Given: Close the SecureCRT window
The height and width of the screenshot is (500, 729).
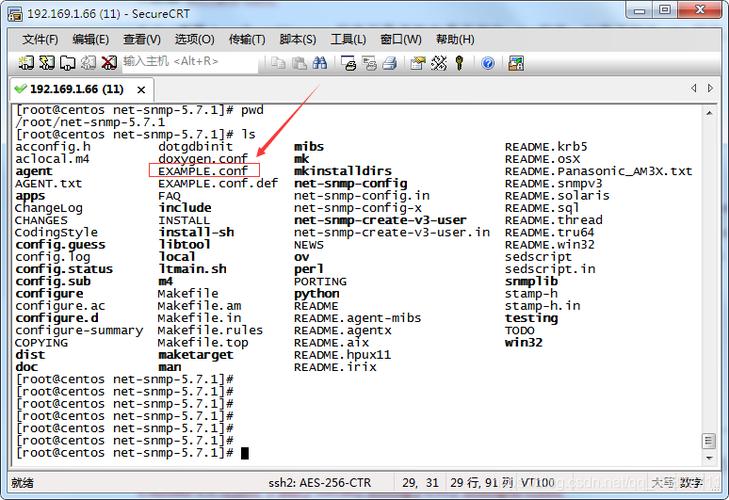Looking at the screenshot, I should click(700, 10).
